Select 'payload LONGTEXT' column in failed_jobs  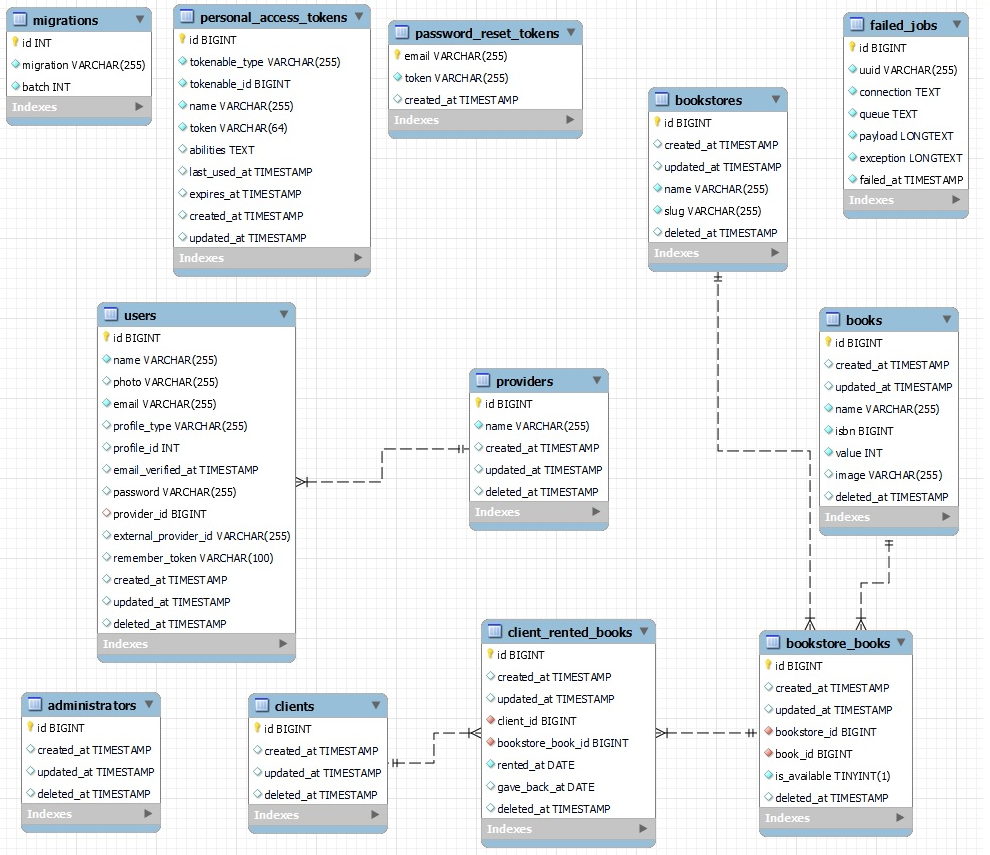906,136
